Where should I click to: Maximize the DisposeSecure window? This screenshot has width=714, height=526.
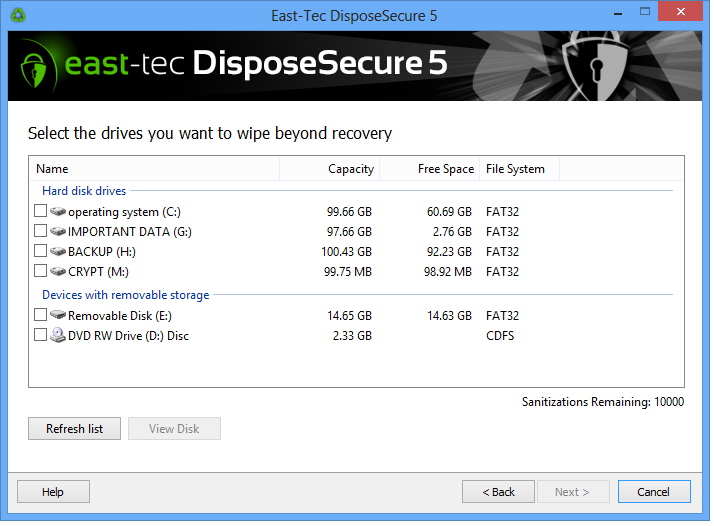pyautogui.click(x=645, y=12)
